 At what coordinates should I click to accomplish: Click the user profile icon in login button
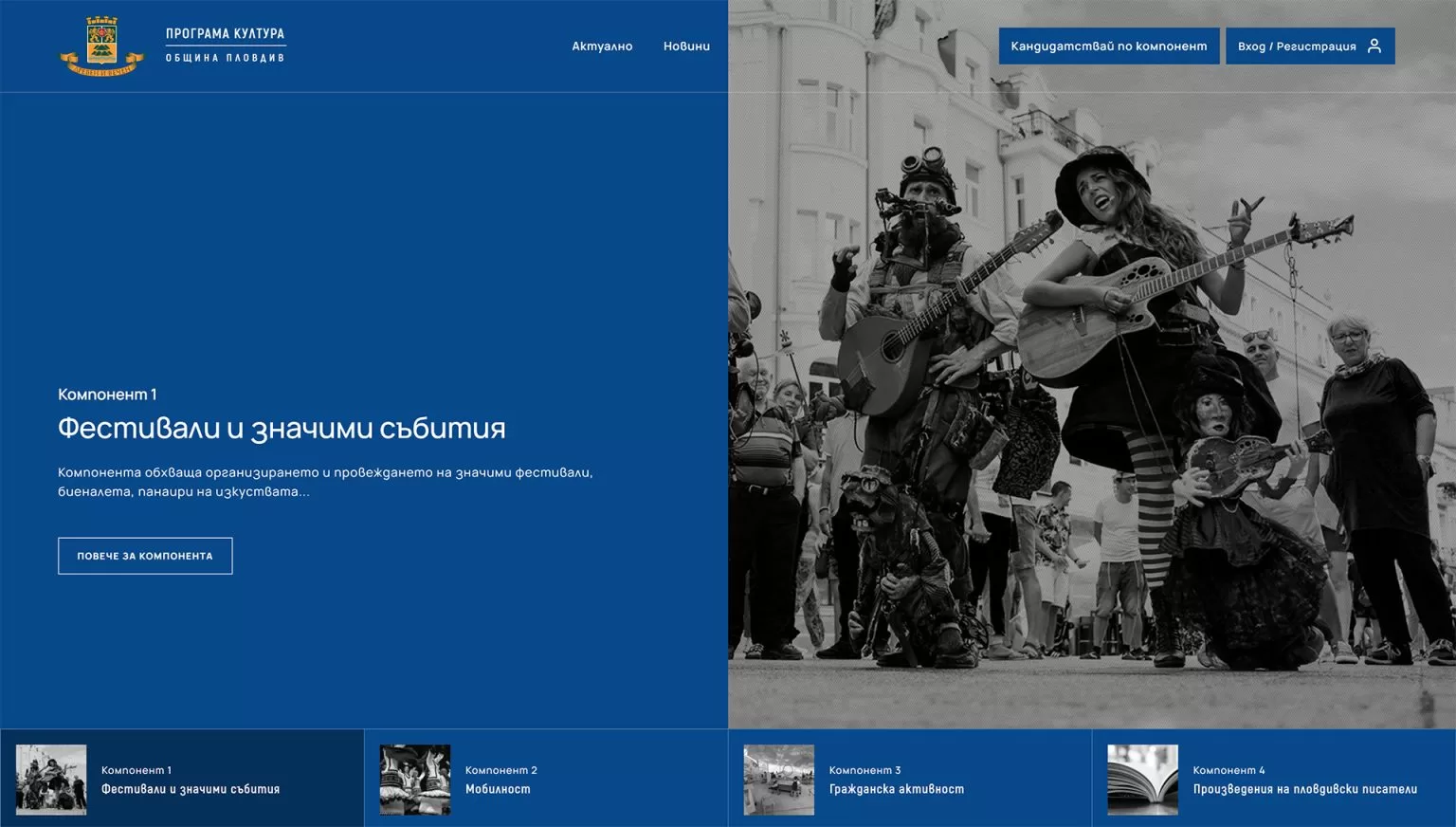(1374, 46)
